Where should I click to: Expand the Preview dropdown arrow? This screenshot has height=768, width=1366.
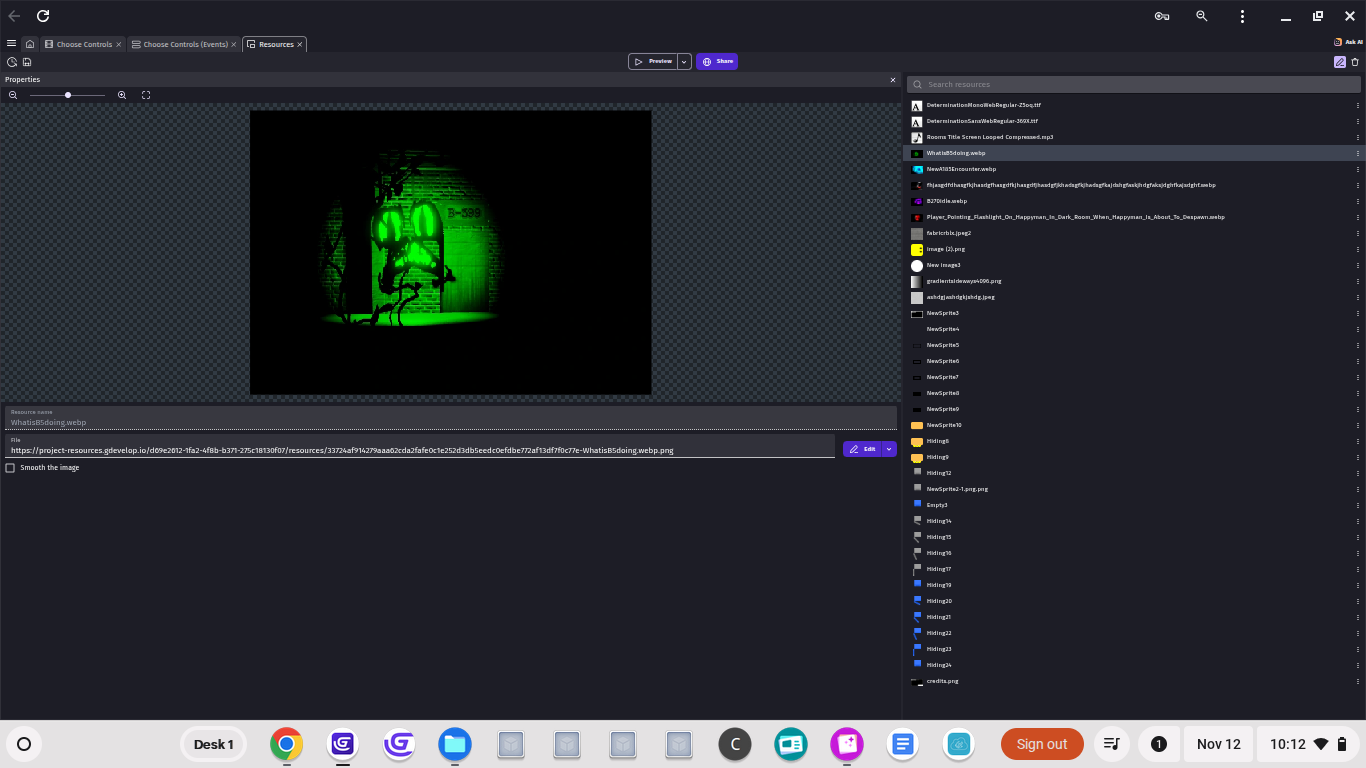click(684, 62)
